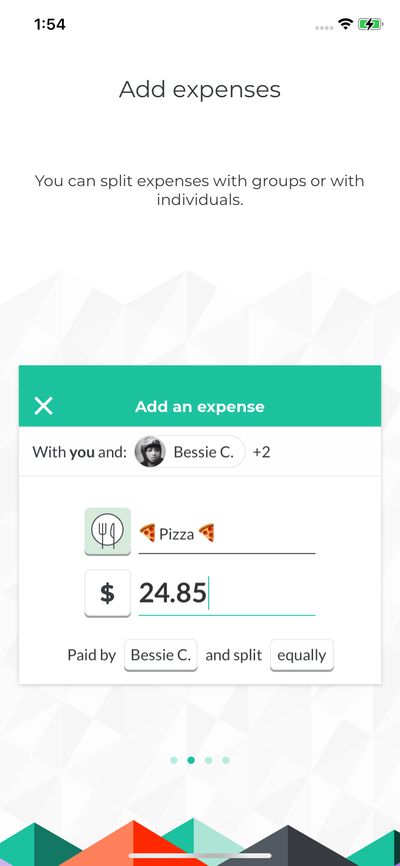This screenshot has width=400, height=866.
Task: Jump to the third page dot
Action: click(208, 760)
